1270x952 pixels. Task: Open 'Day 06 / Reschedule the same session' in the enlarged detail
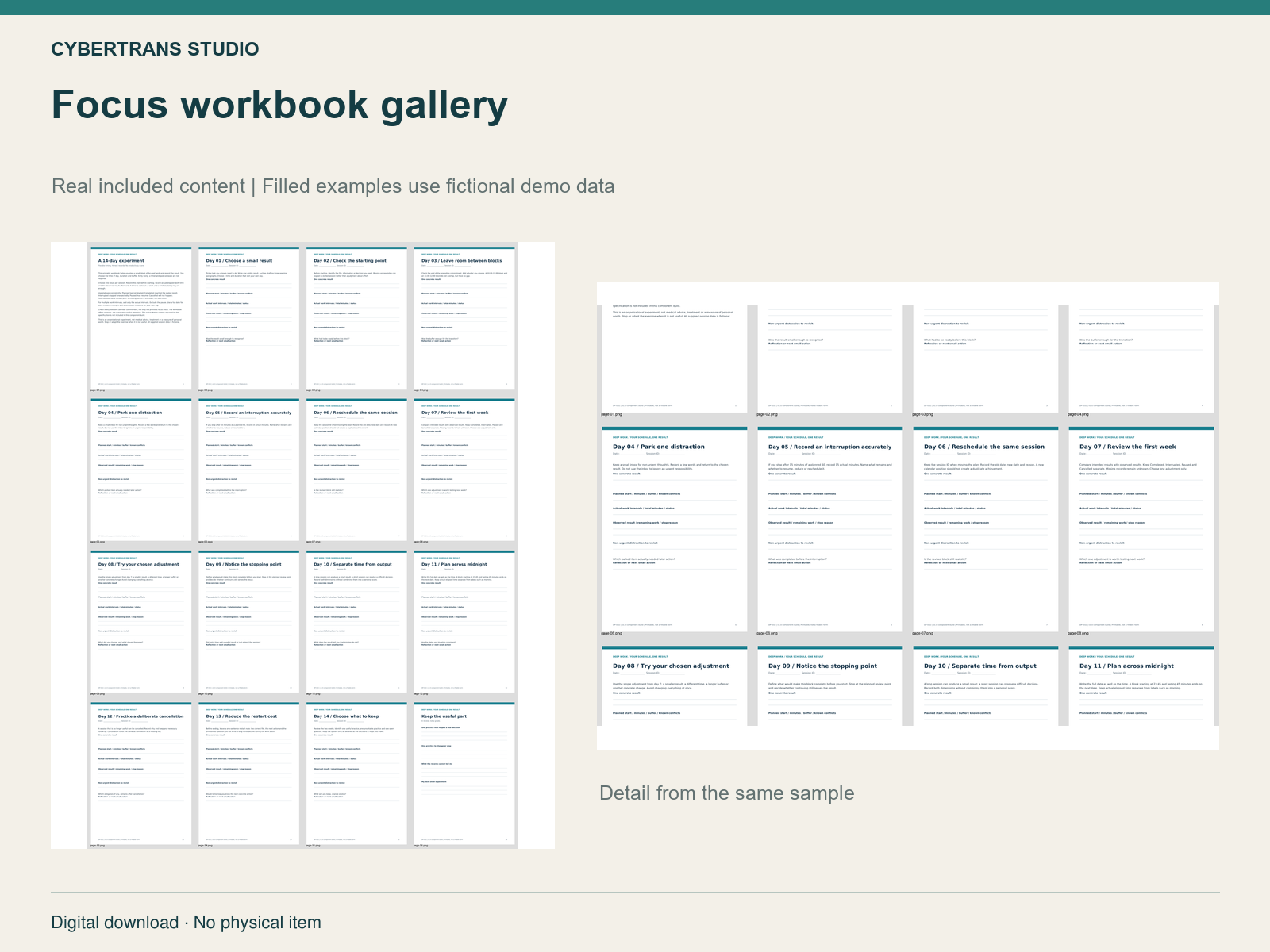(x=986, y=529)
